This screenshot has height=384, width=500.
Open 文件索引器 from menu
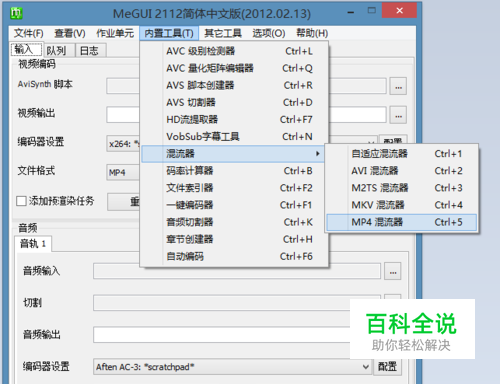point(234,188)
